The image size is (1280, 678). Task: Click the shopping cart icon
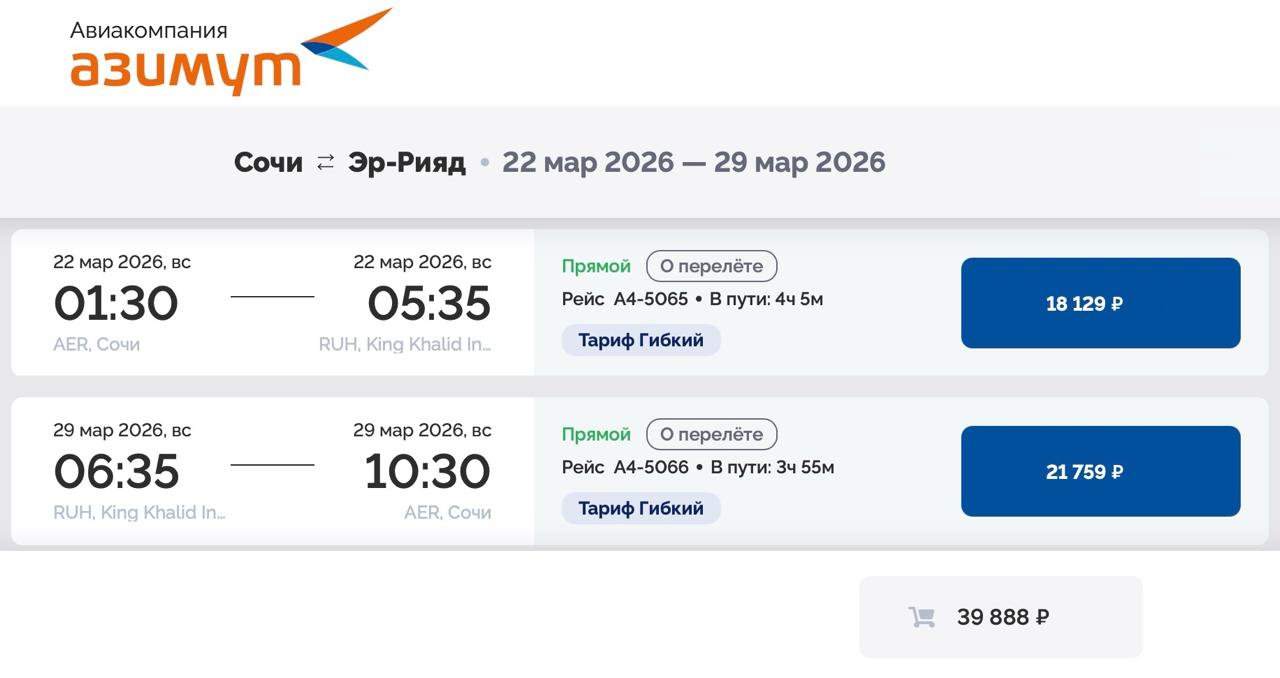coord(921,617)
